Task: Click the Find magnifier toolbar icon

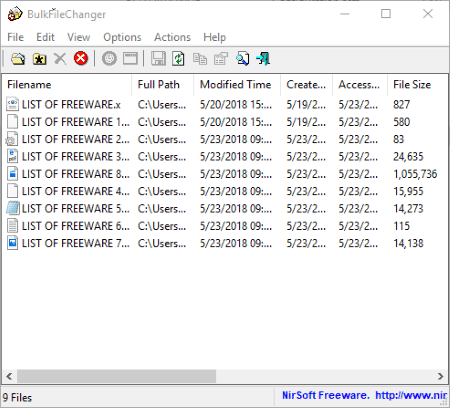Action: [x=242, y=59]
